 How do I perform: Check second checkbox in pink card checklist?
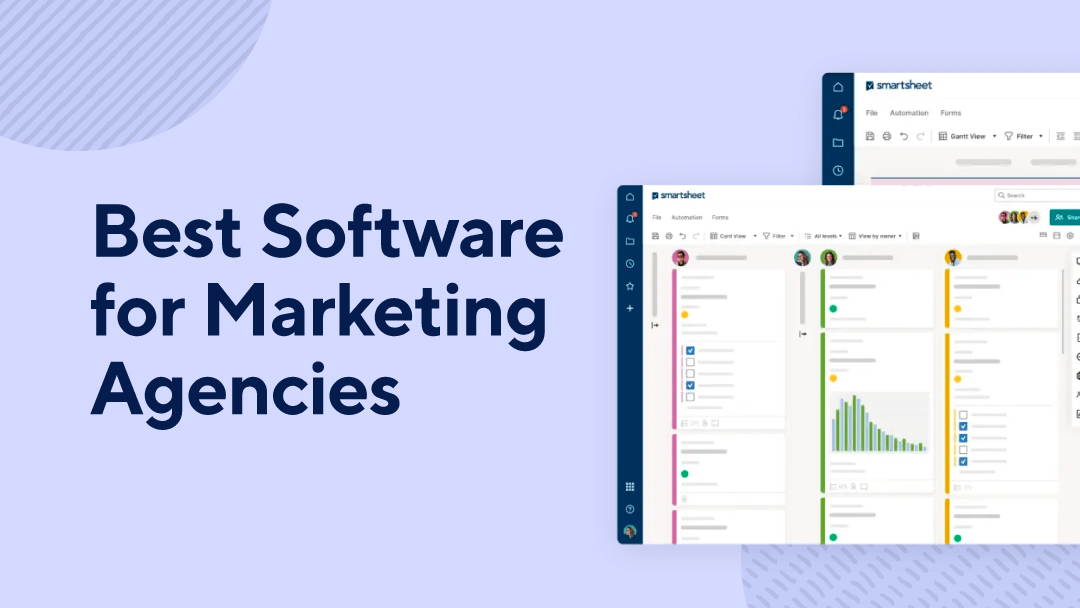(x=690, y=362)
